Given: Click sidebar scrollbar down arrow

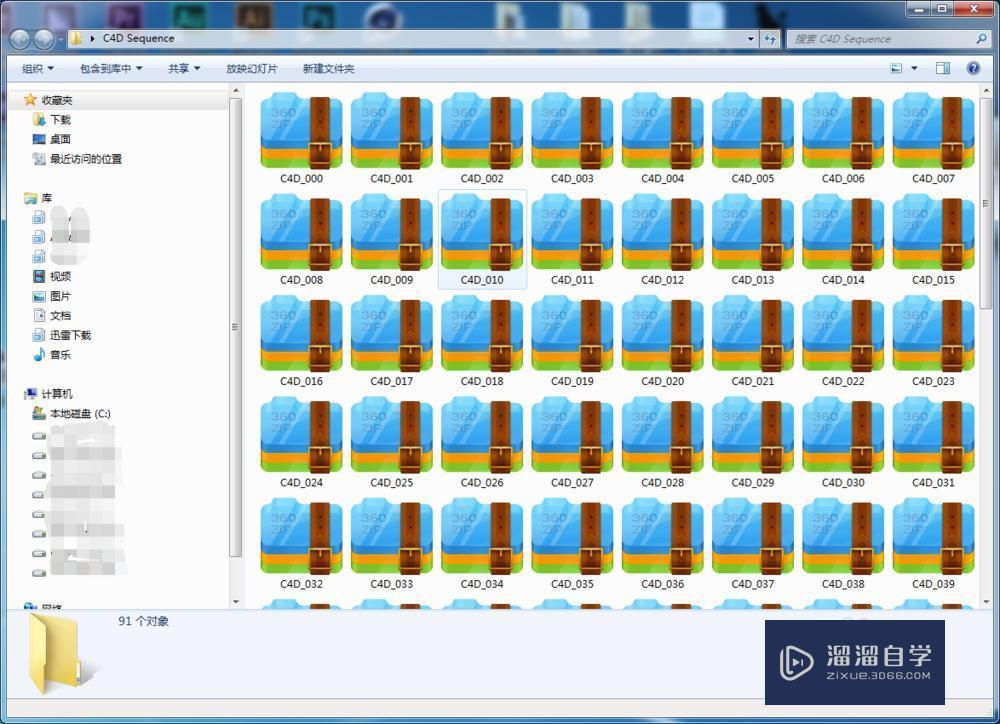Looking at the screenshot, I should [236, 602].
